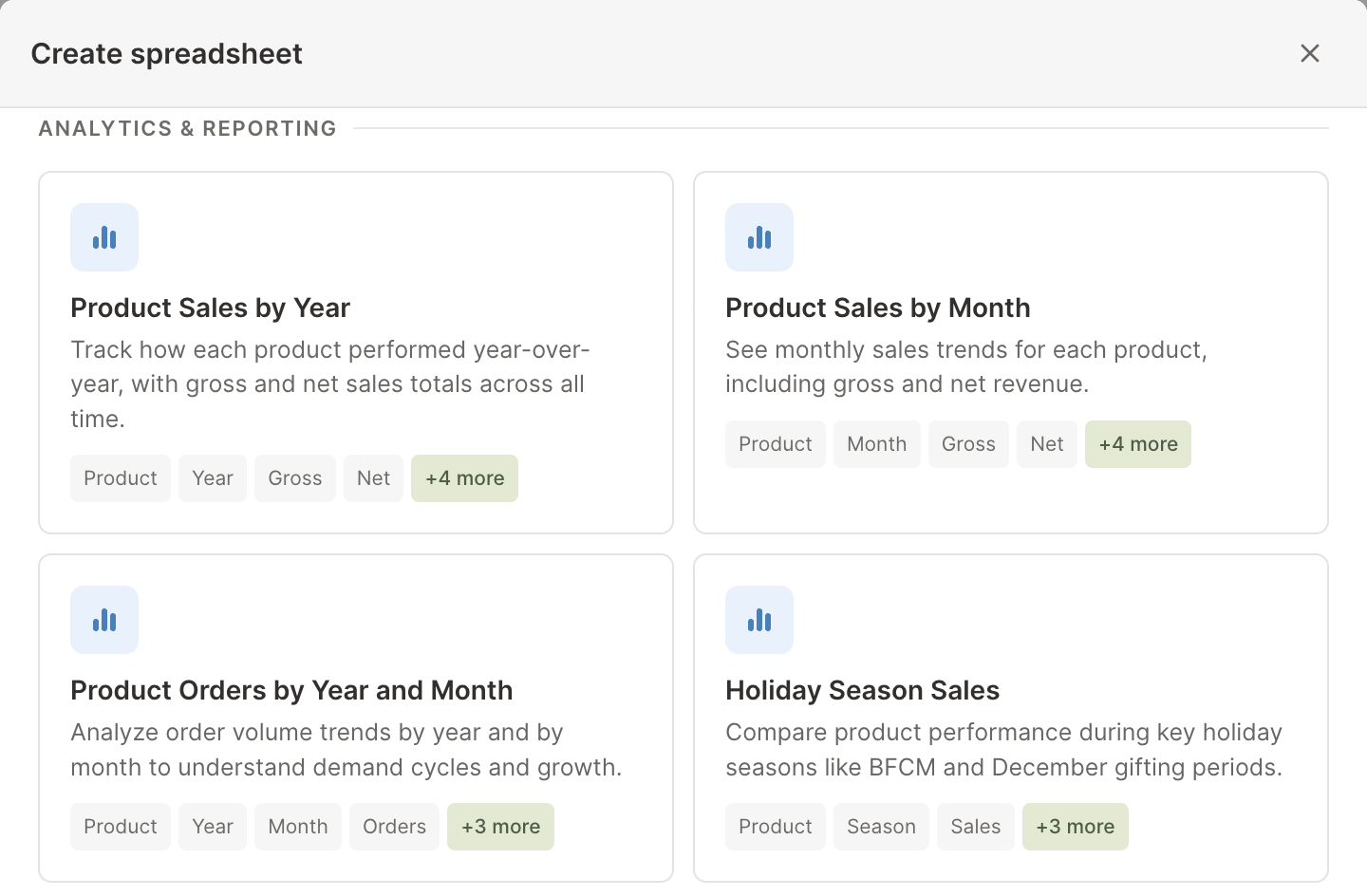The width and height of the screenshot is (1367, 896).
Task: Choose Product Orders by Year and Month template
Action: (x=356, y=719)
